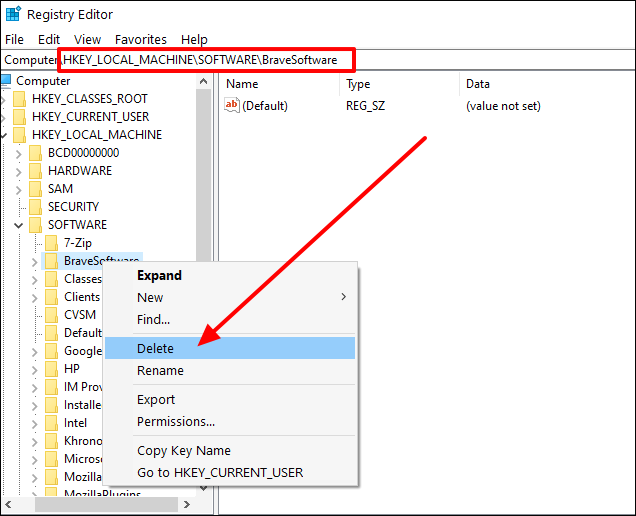Click the HP folder icon
The width and height of the screenshot is (636, 516).
pos(51,369)
